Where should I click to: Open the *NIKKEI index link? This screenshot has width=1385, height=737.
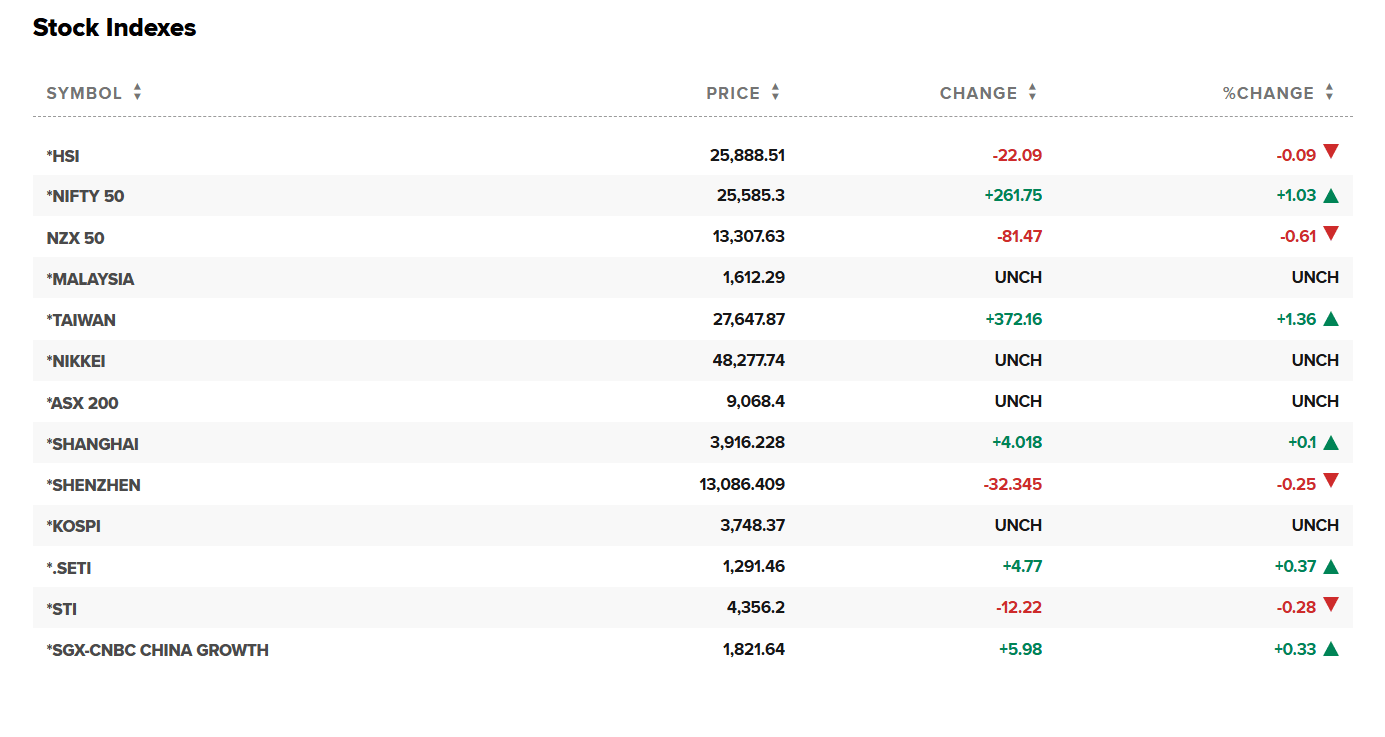tap(76, 361)
